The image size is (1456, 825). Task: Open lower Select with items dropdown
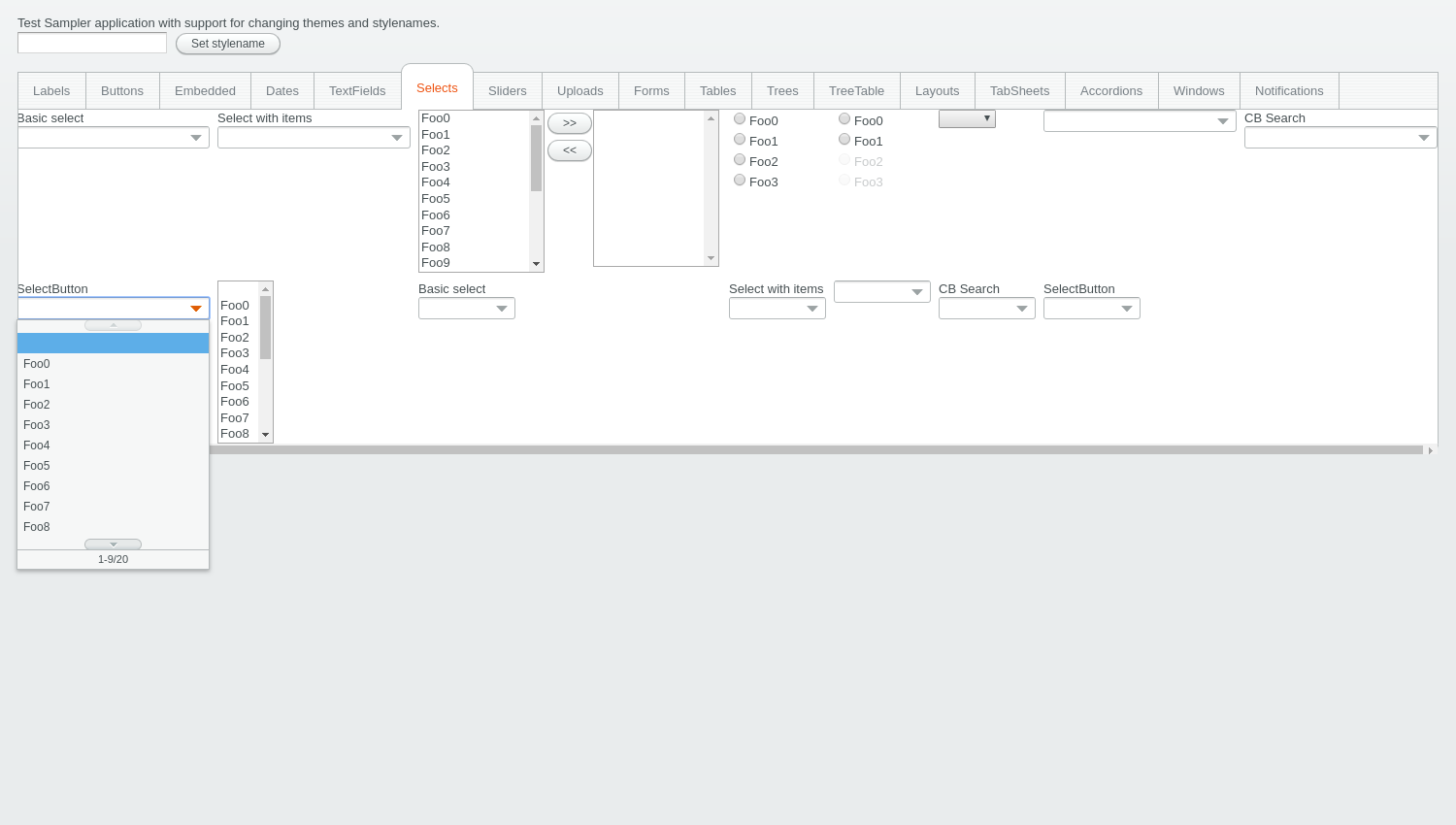[812, 309]
